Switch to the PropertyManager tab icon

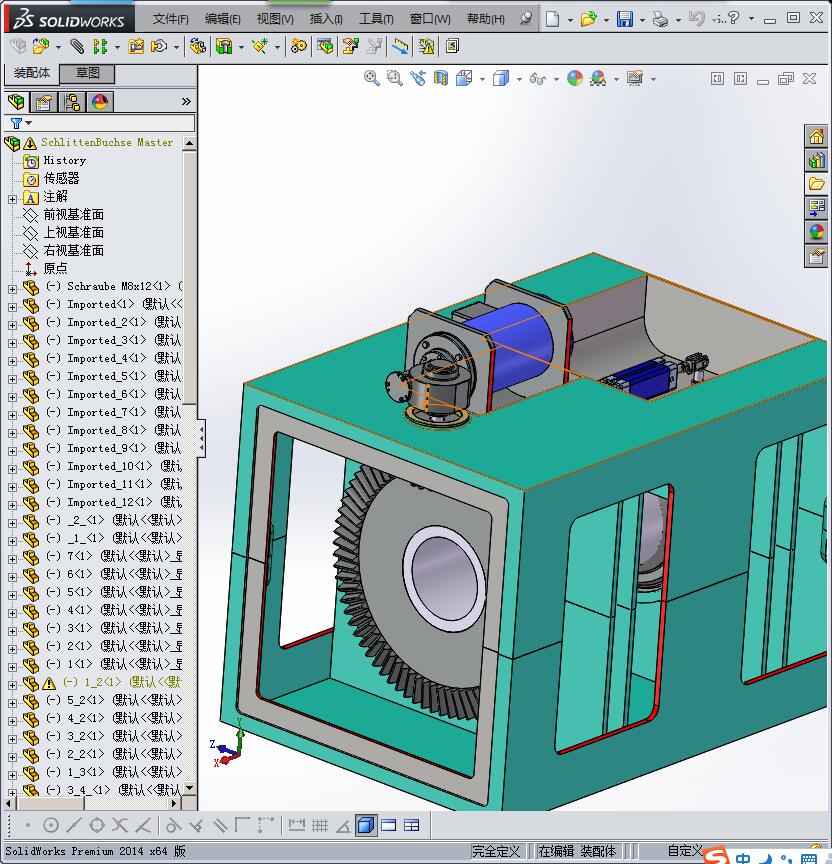(44, 102)
